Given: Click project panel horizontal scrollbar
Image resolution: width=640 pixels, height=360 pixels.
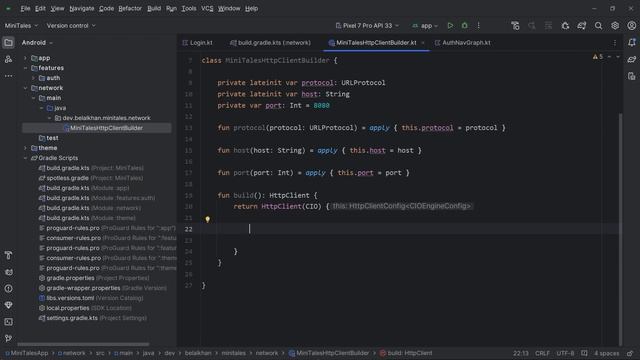Looking at the screenshot, I should 83,344.
